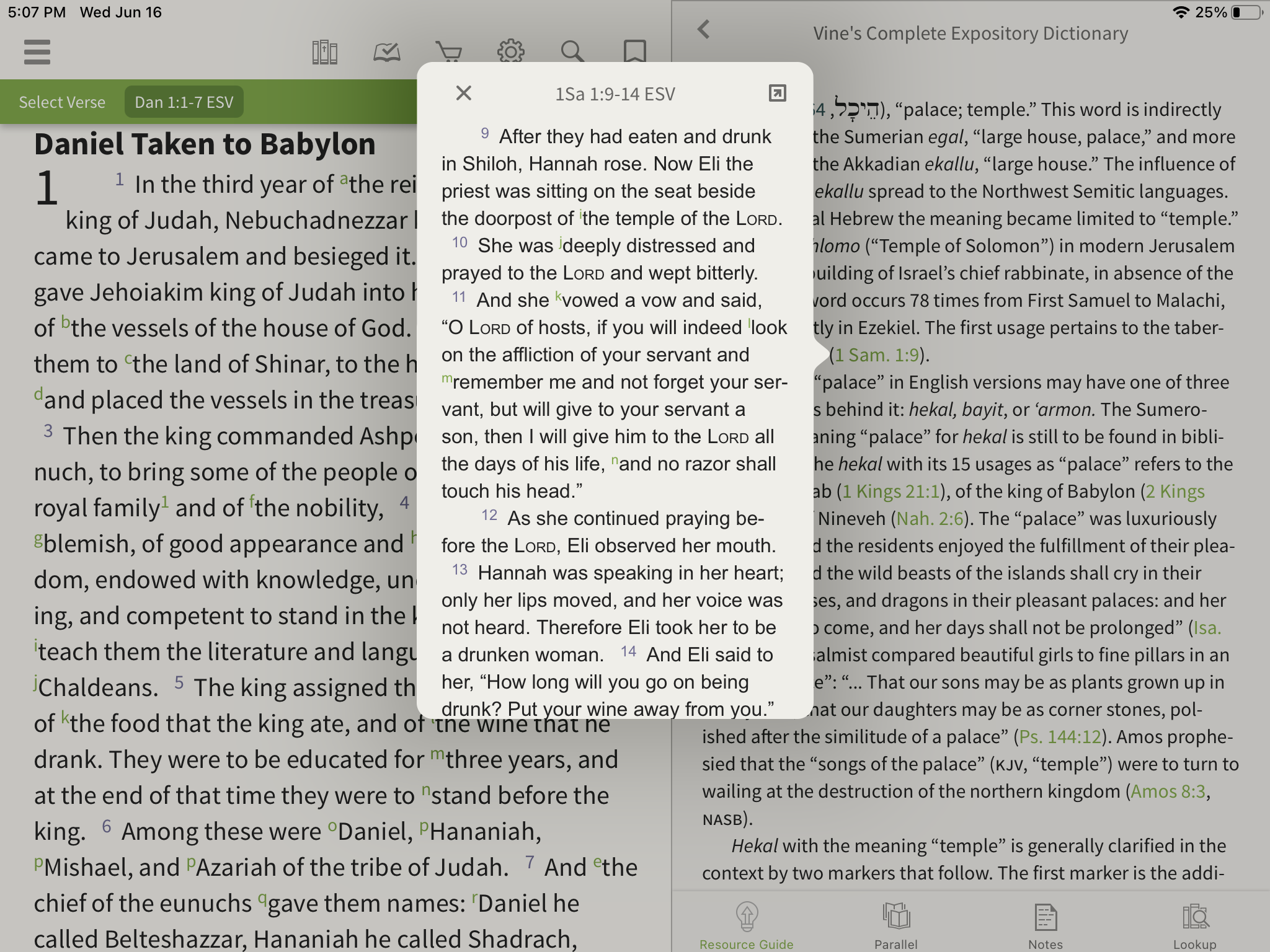This screenshot has height=952, width=1270.
Task: Open the 2 Kings reference link
Action: [x=1175, y=491]
